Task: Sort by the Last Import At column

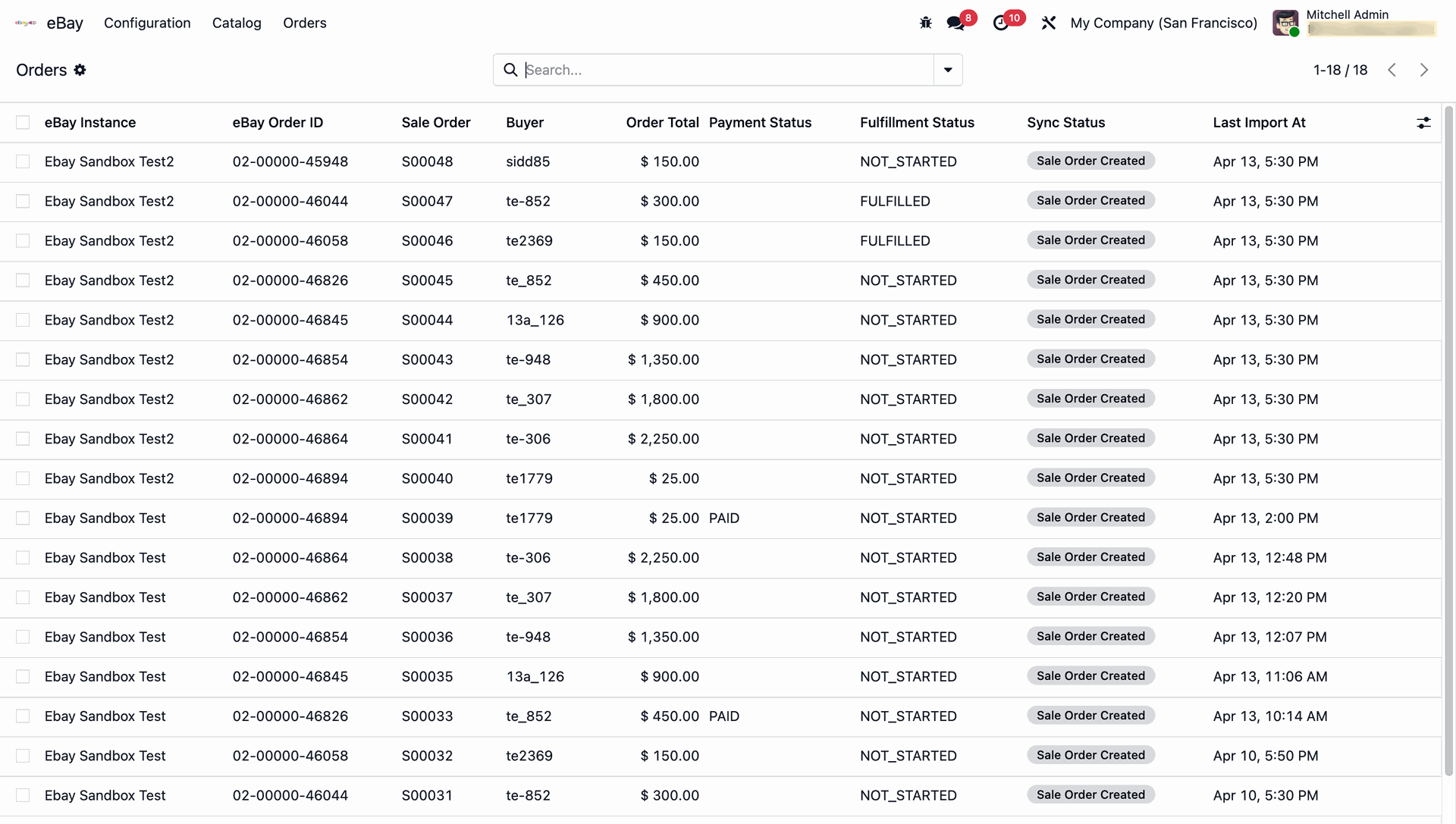Action: (1259, 123)
